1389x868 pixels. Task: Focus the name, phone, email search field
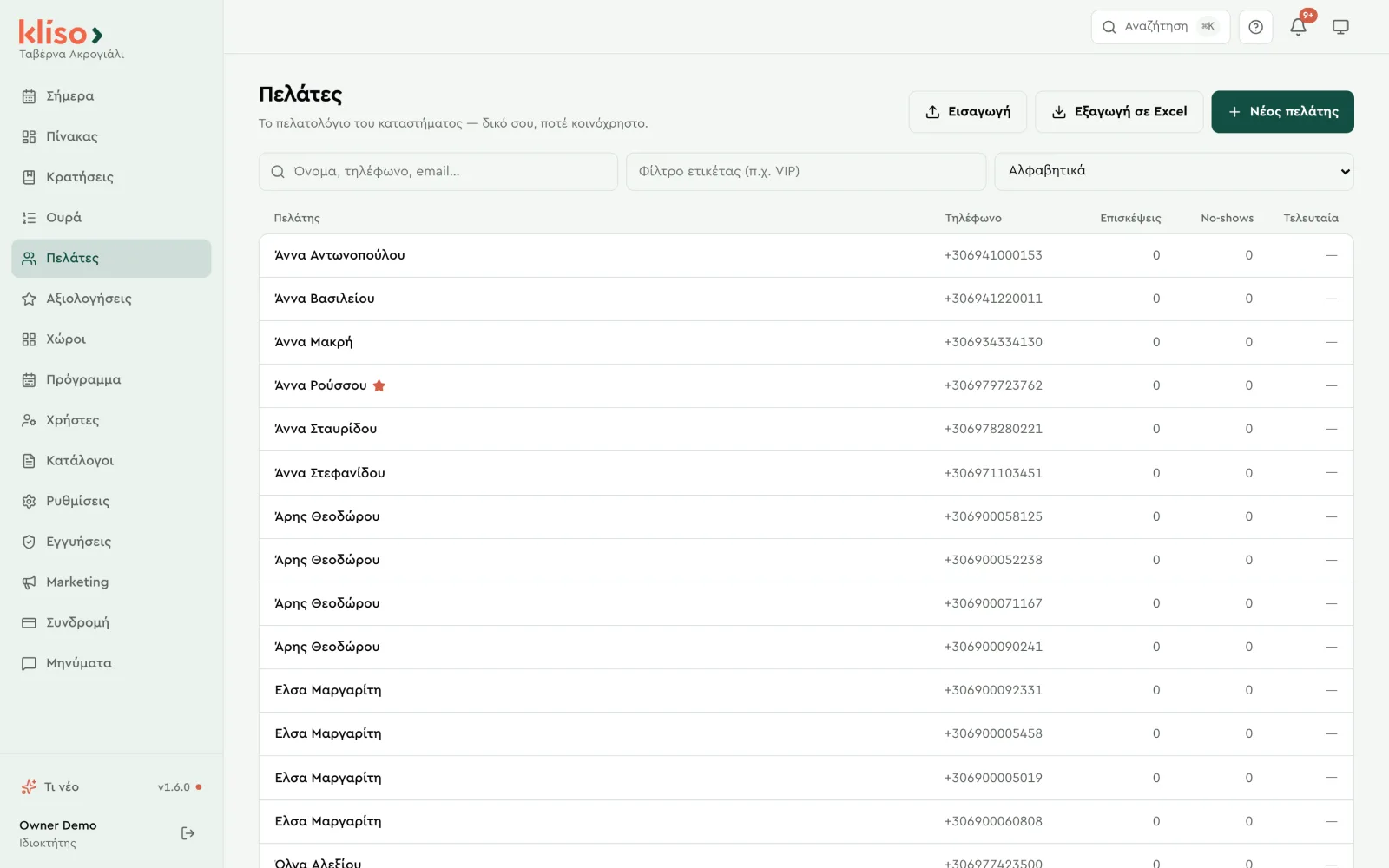(438, 172)
